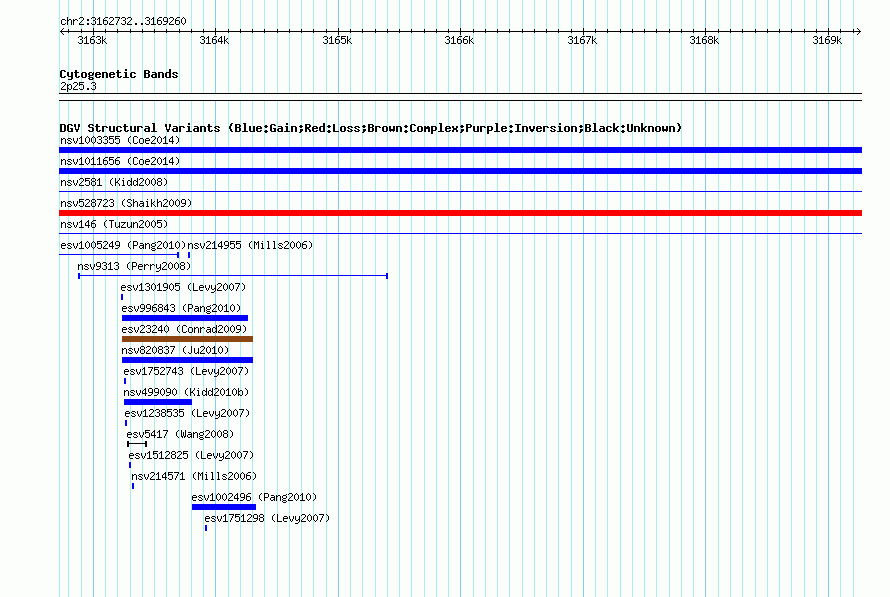
Task: Open the nsv1011656 (Coe2014) variant label
Action: coord(120,161)
